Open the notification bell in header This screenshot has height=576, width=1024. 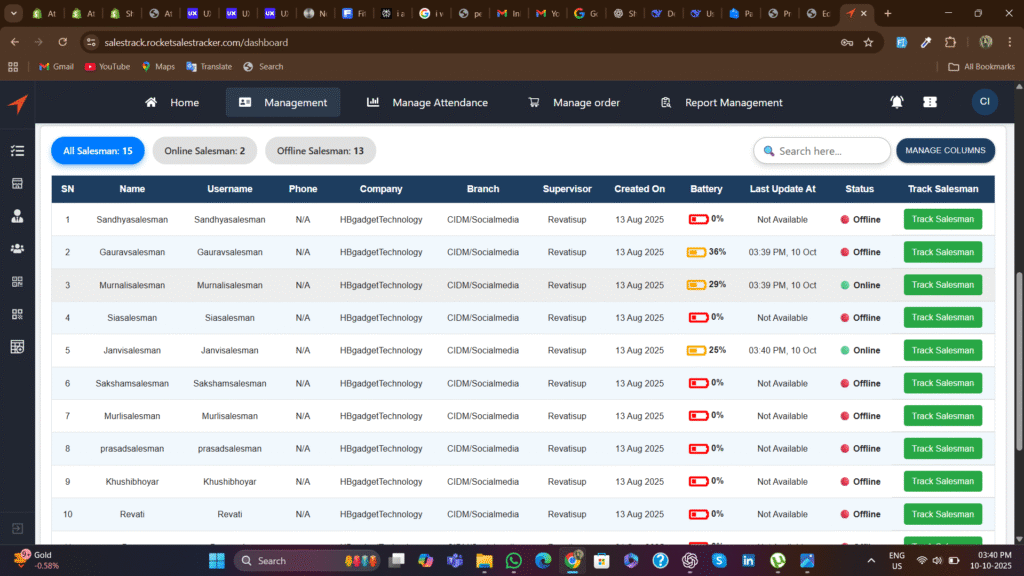[897, 102]
